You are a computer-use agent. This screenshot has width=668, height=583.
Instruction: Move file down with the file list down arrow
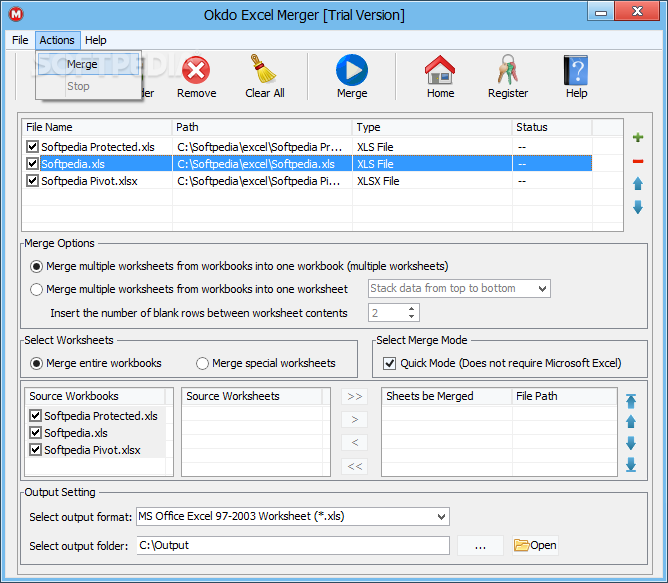(x=638, y=207)
